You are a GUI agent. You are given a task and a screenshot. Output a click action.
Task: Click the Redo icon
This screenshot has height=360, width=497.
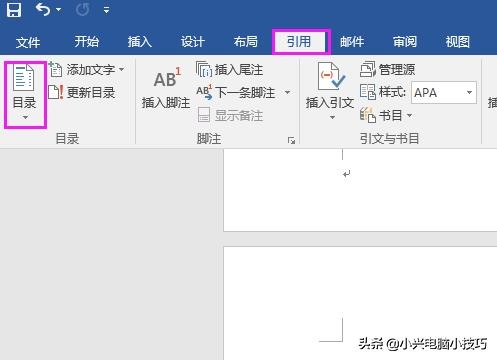82,10
